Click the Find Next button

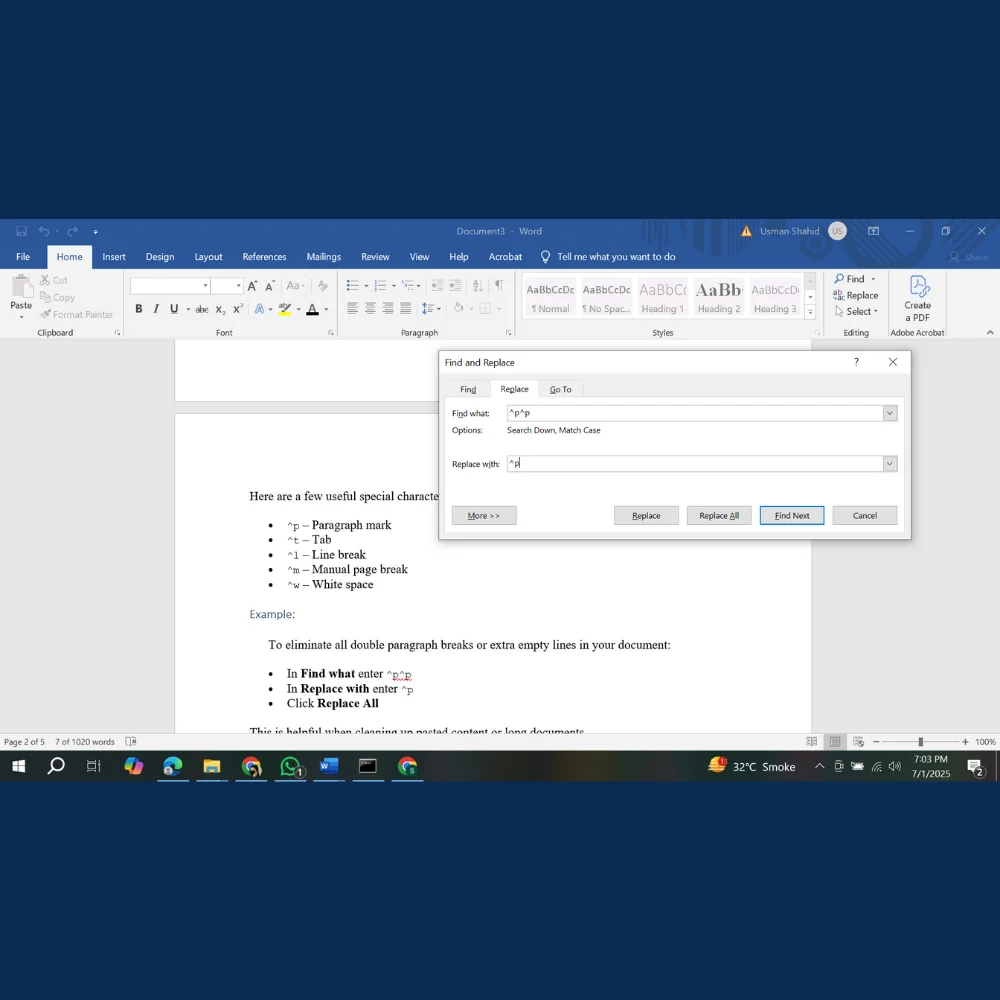tap(791, 515)
